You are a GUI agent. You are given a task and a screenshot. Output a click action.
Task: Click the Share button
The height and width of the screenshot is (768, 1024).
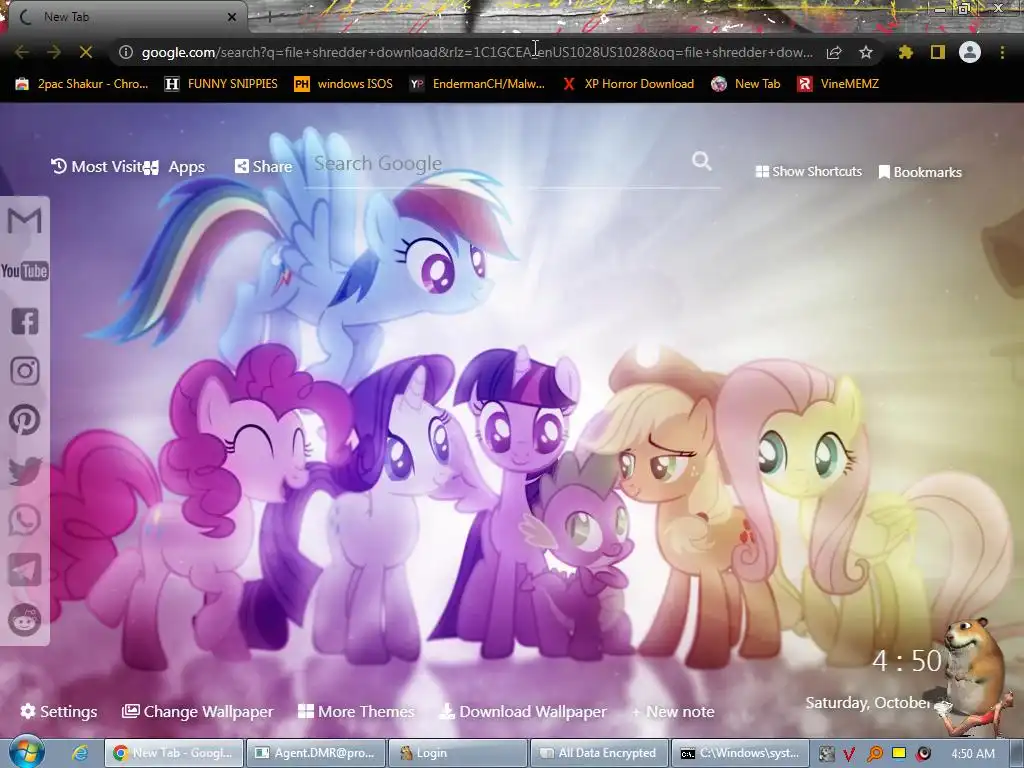tap(264, 167)
